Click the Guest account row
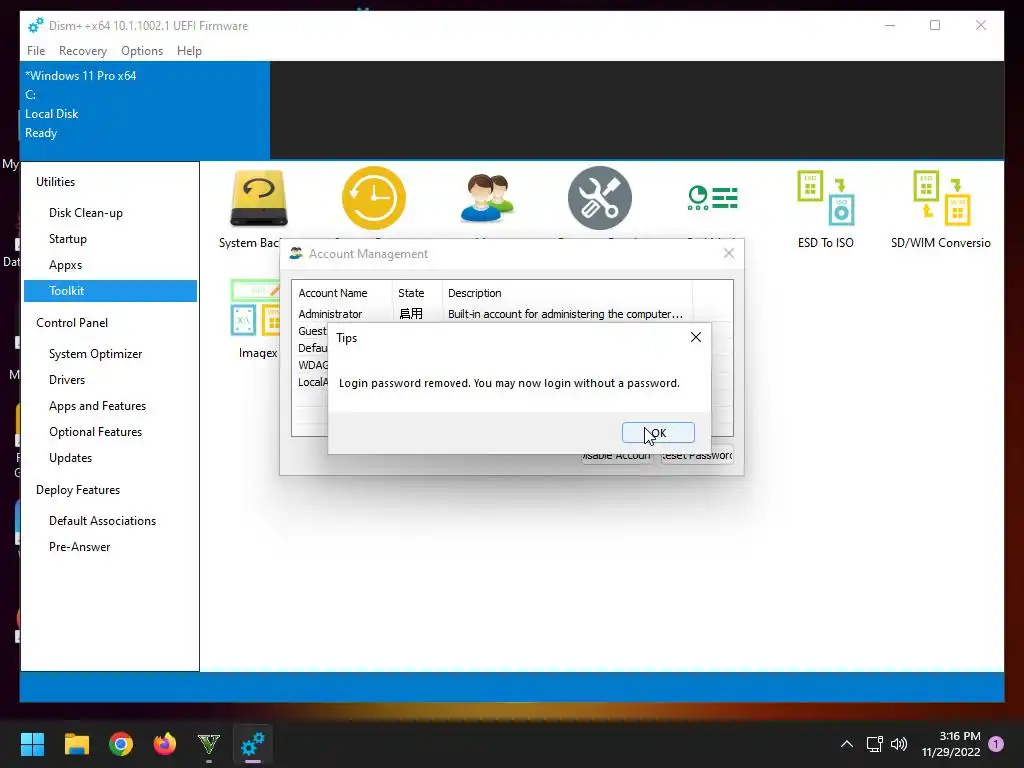Screen dimensions: 1024x768 [x=311, y=331]
